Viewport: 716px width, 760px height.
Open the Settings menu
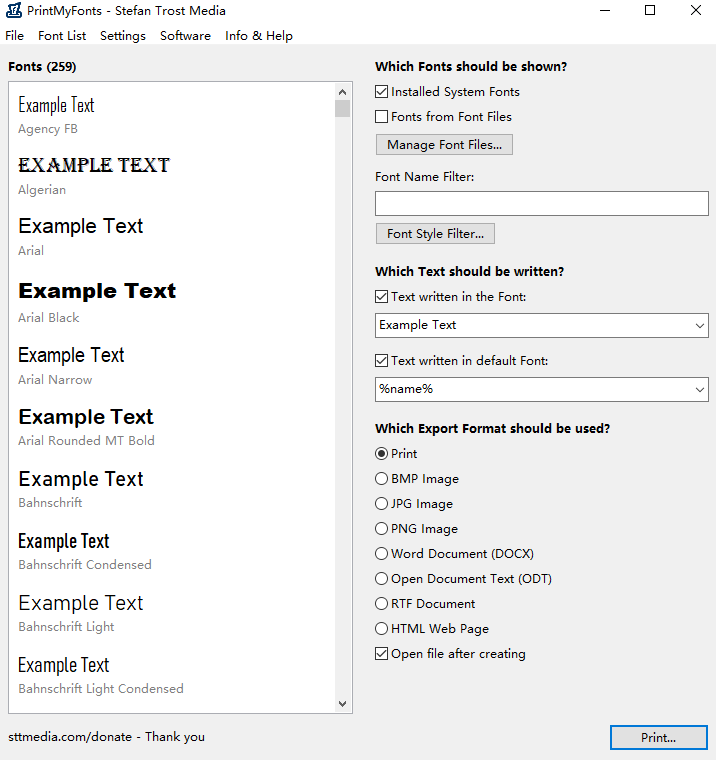pyautogui.click(x=123, y=36)
